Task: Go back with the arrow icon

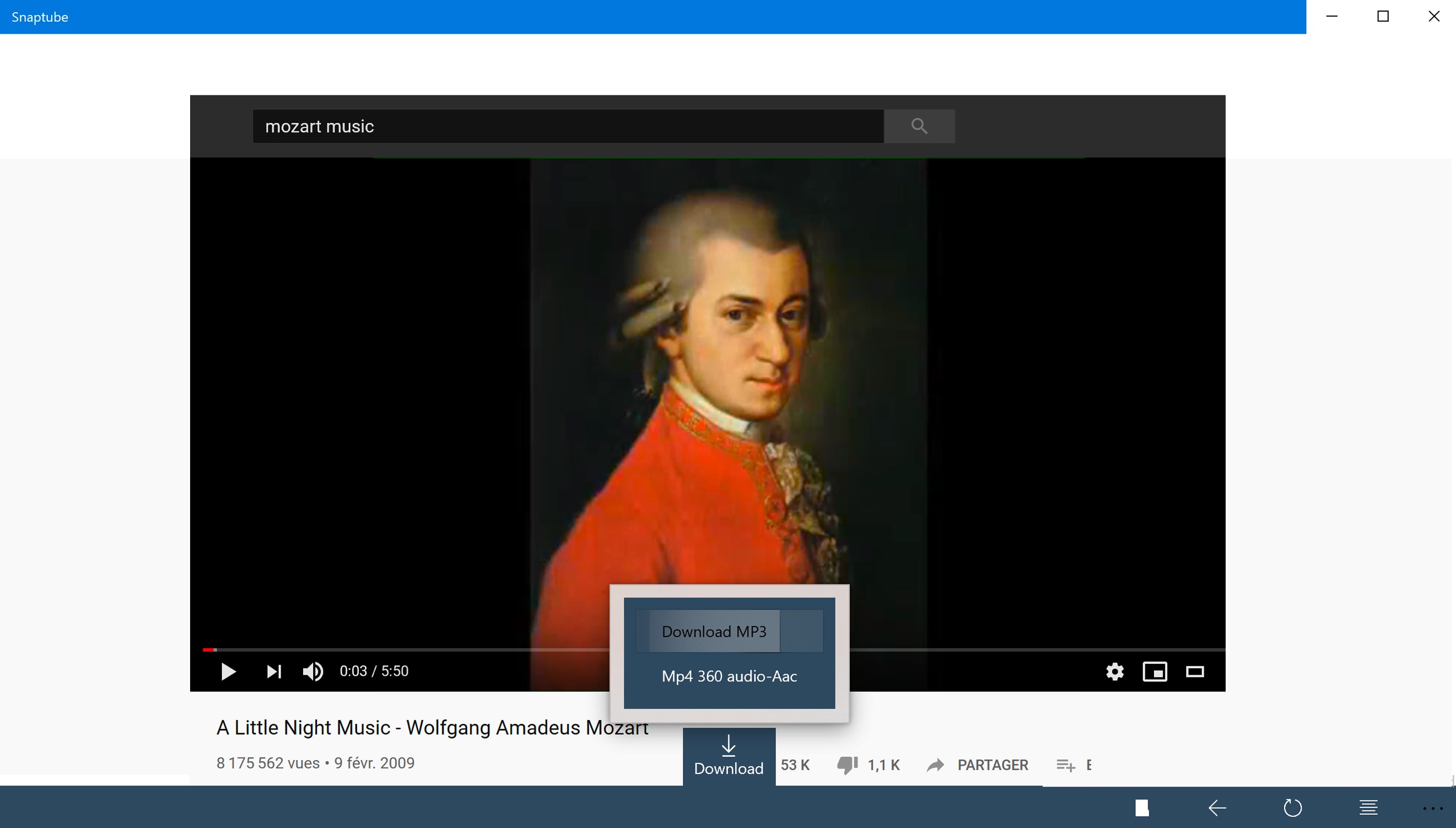Action: tap(1217, 808)
